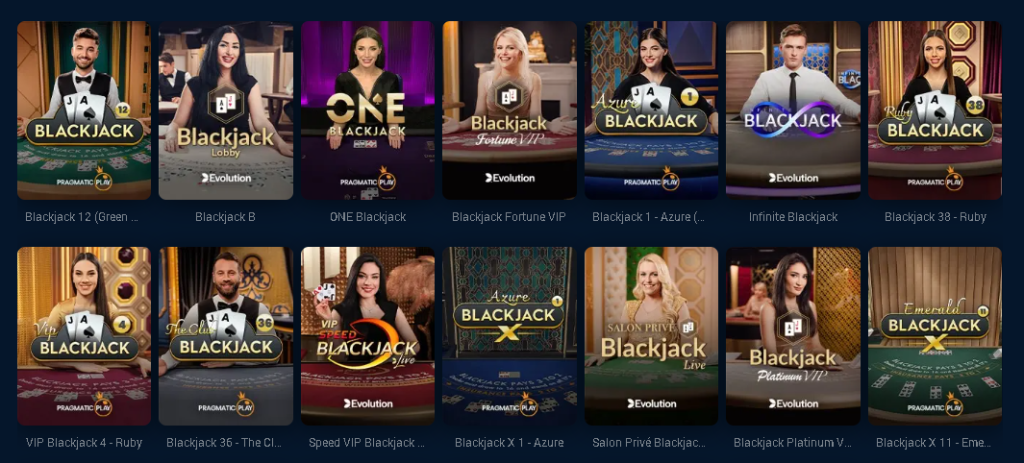Select the Azure Blackjack 1 game tile
The image size is (1024, 463).
[651, 110]
